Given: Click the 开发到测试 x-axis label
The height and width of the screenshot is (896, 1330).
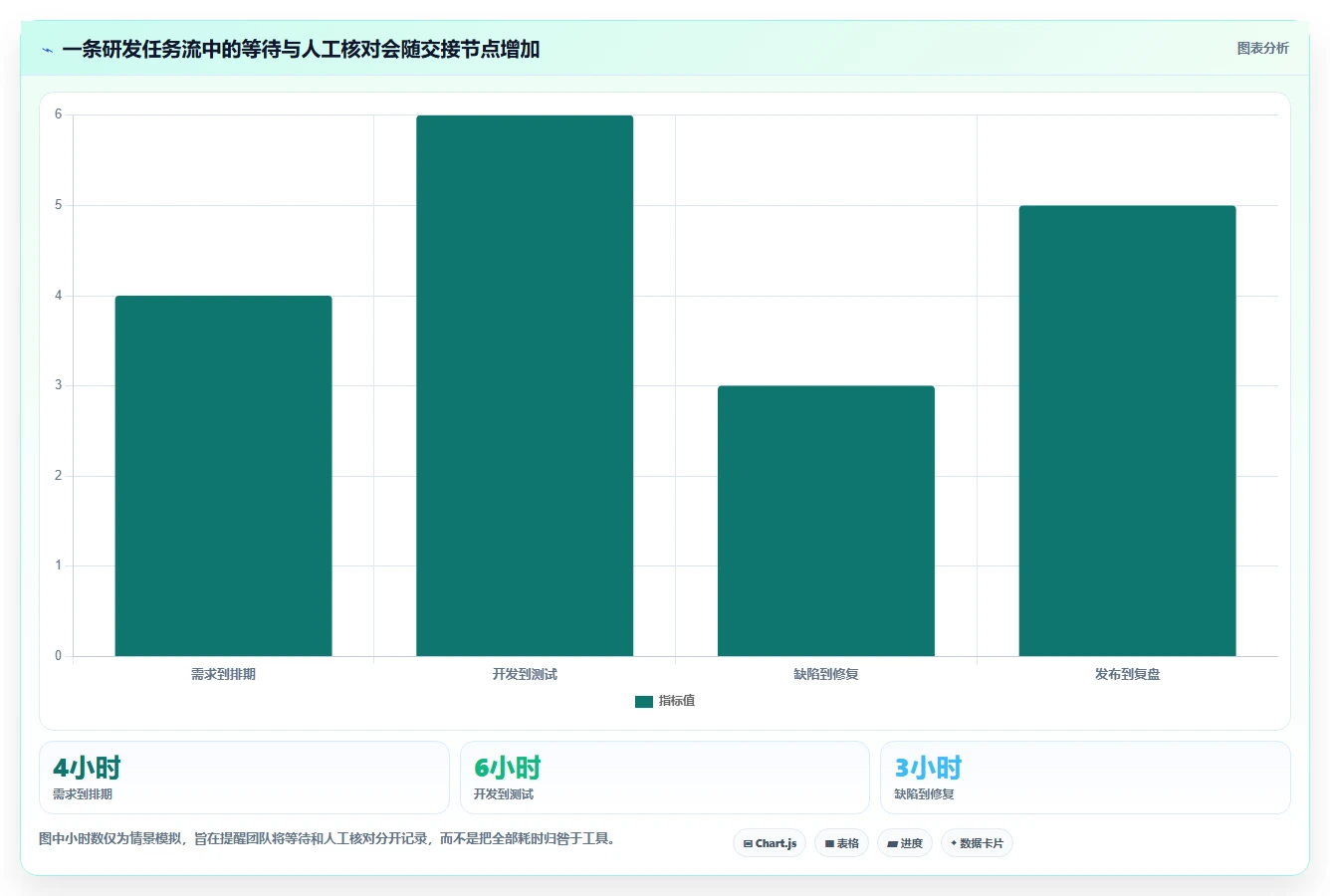Looking at the screenshot, I should click(525, 674).
